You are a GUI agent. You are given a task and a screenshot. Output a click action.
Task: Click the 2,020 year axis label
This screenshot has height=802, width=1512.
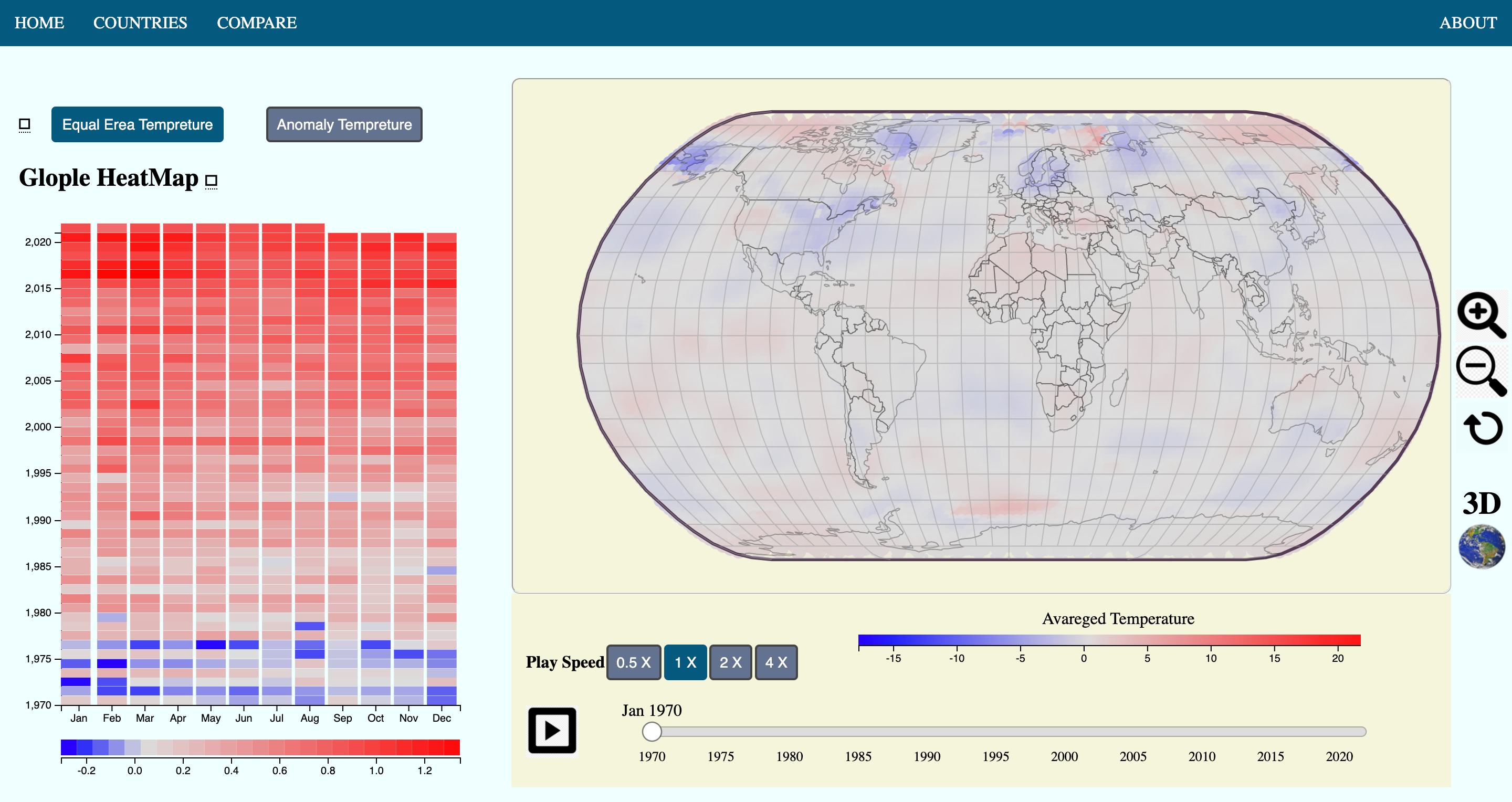(38, 242)
